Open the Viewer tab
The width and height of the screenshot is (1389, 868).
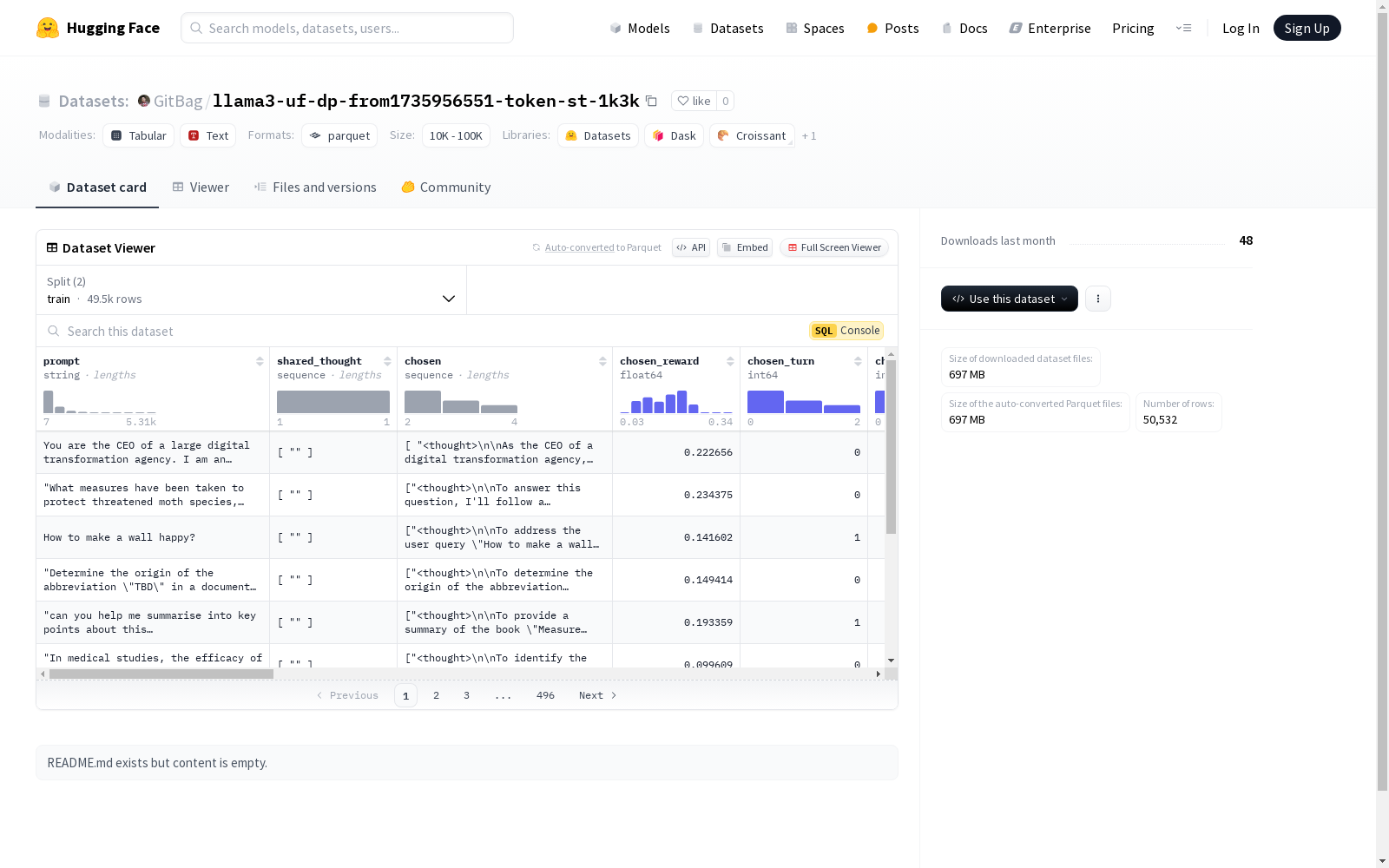tap(201, 187)
